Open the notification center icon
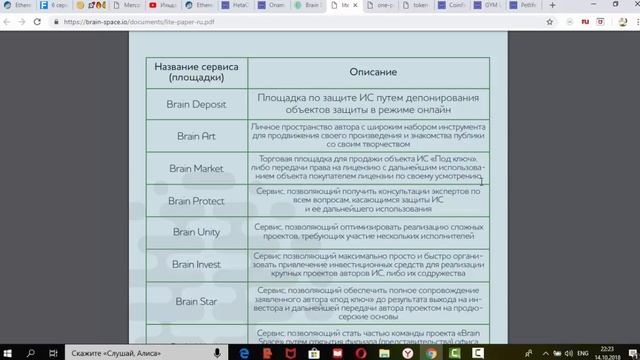640x360 pixels. pos(633,353)
